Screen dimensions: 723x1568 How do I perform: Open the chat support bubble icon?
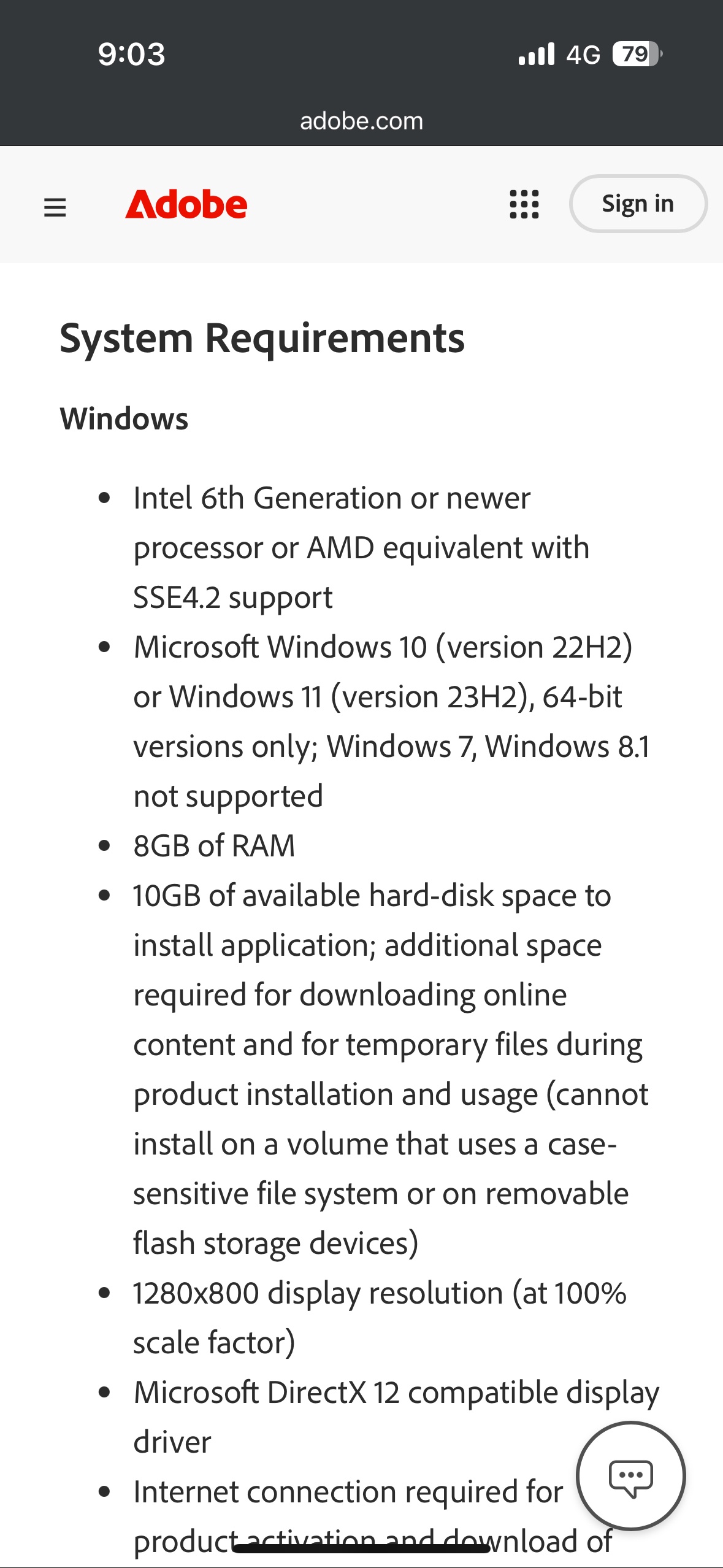pyautogui.click(x=630, y=1475)
